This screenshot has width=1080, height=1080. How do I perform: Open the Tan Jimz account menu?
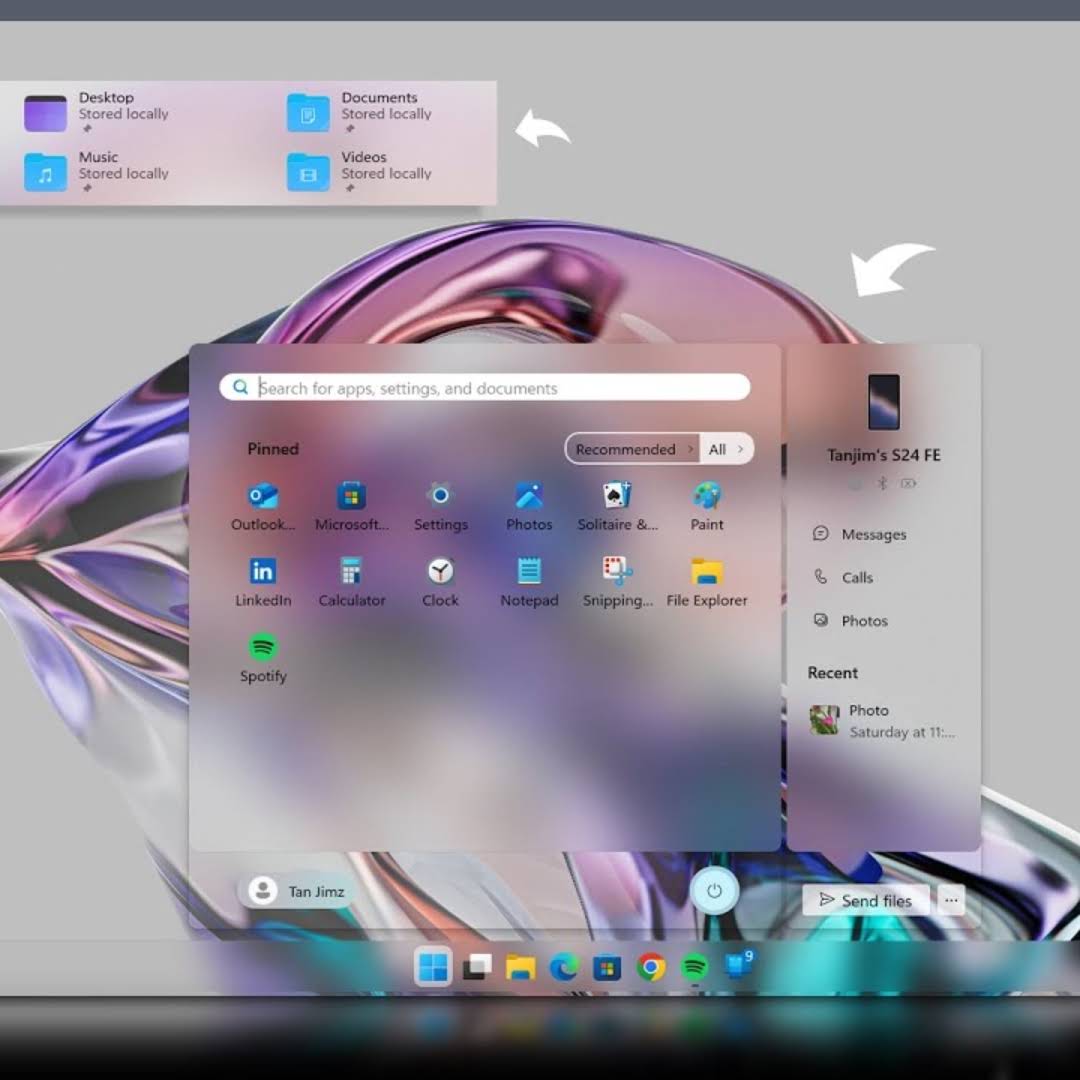pyautogui.click(x=297, y=891)
